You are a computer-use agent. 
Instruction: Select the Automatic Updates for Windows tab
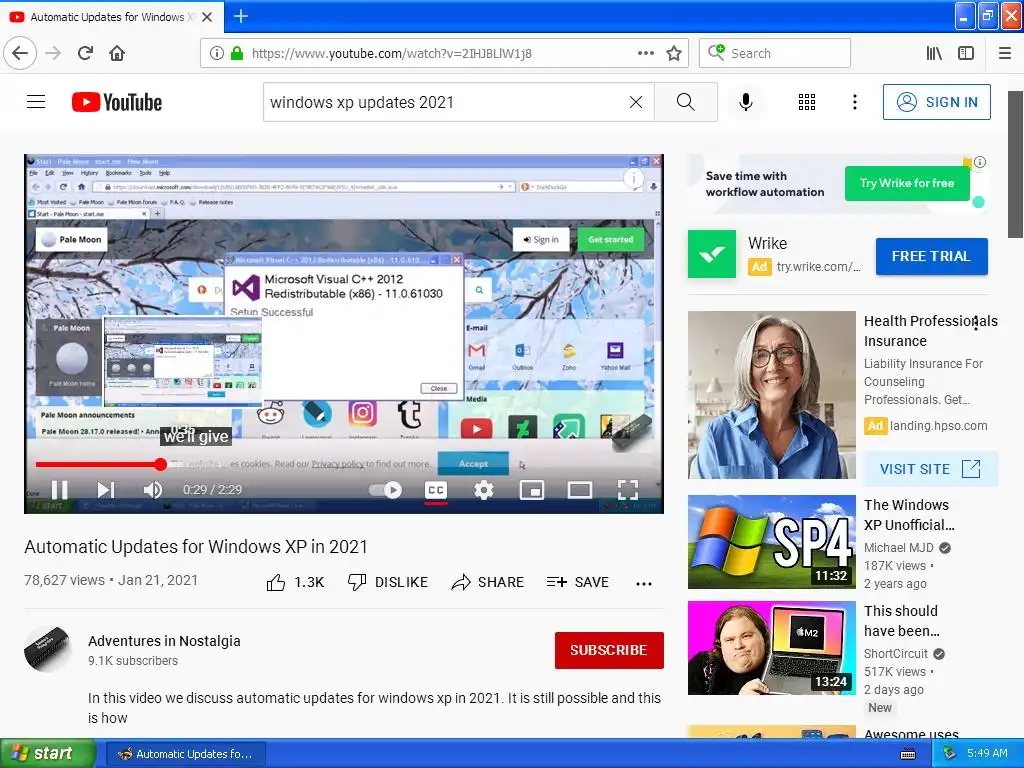[x=112, y=17]
